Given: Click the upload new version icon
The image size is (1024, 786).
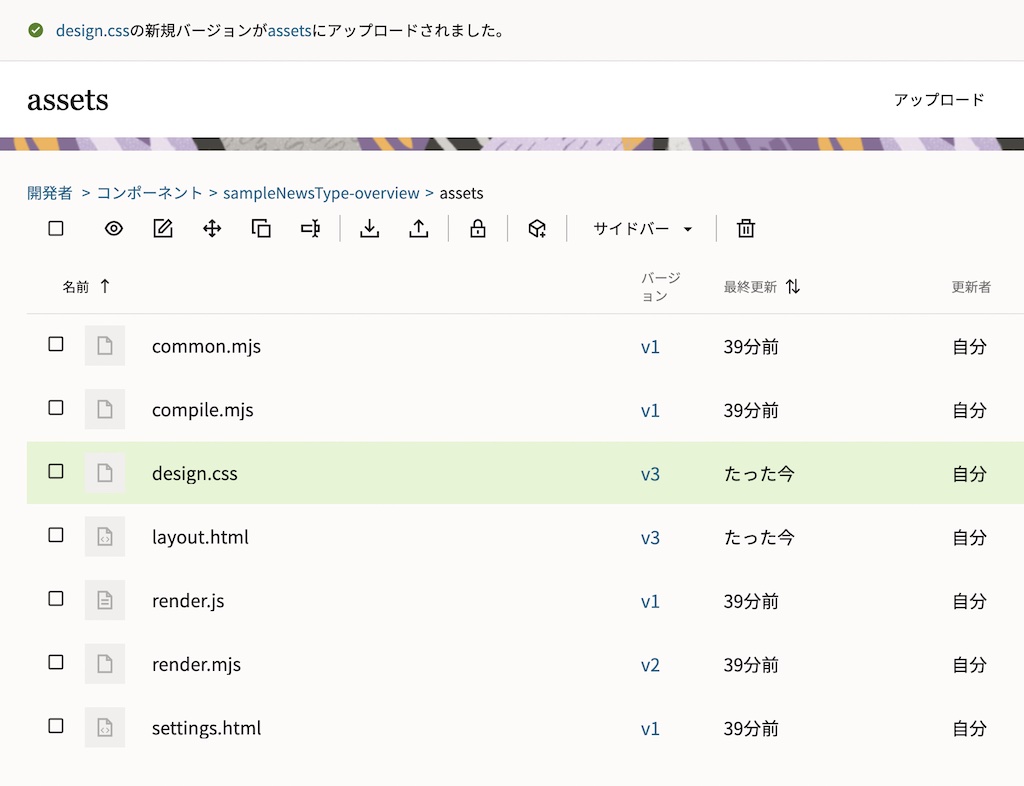Looking at the screenshot, I should pos(419,229).
